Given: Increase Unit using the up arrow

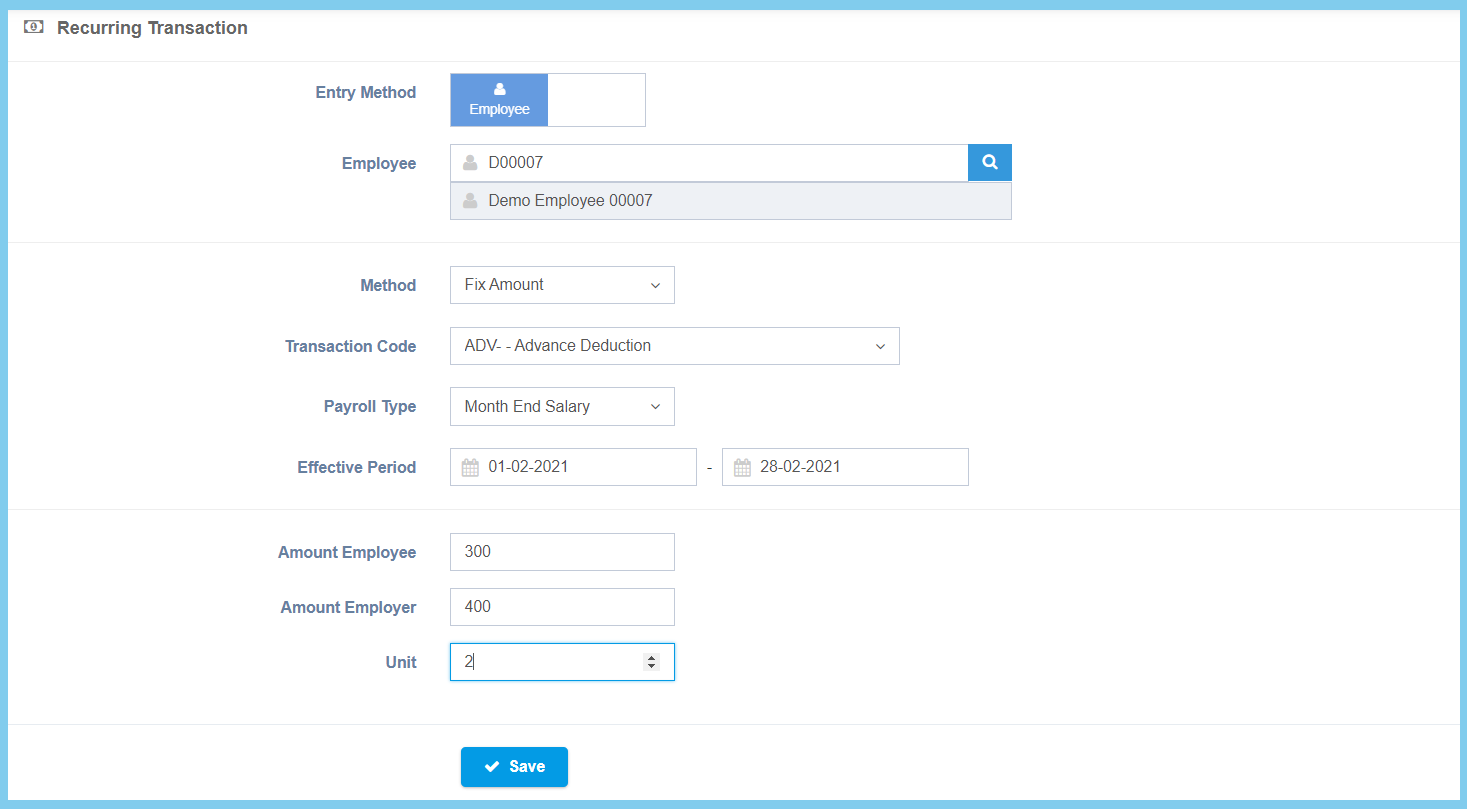Looking at the screenshot, I should coord(652,658).
